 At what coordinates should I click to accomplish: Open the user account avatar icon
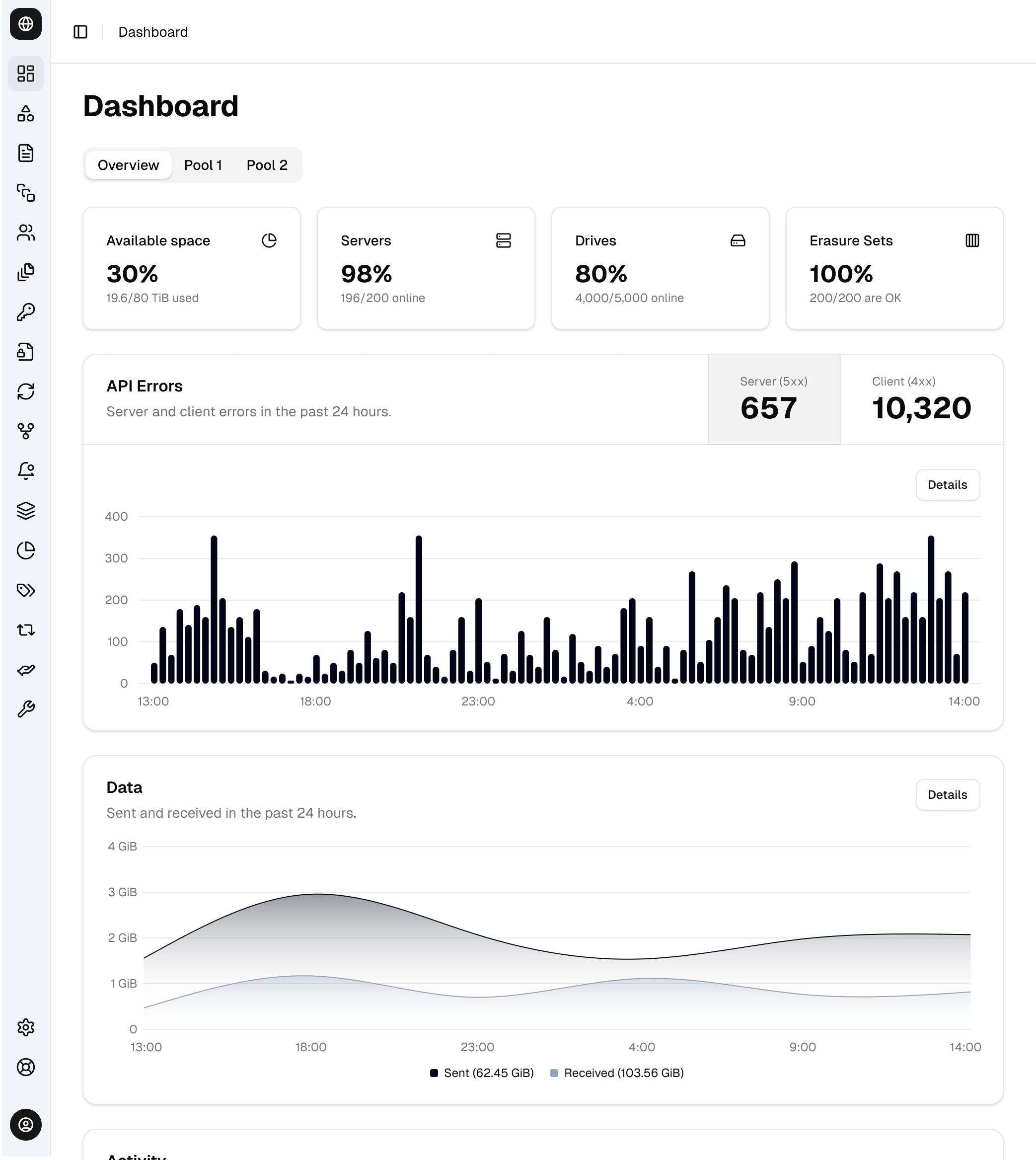point(26,1125)
